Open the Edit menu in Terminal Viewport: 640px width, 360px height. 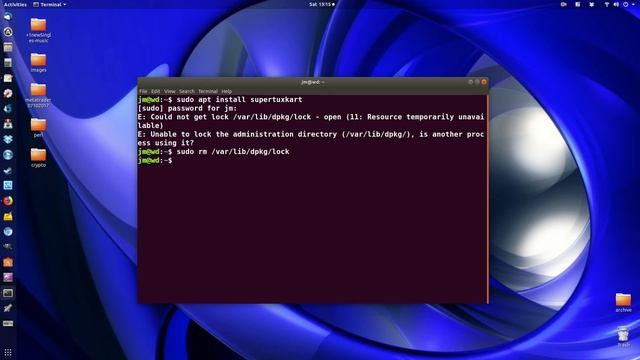click(156, 91)
